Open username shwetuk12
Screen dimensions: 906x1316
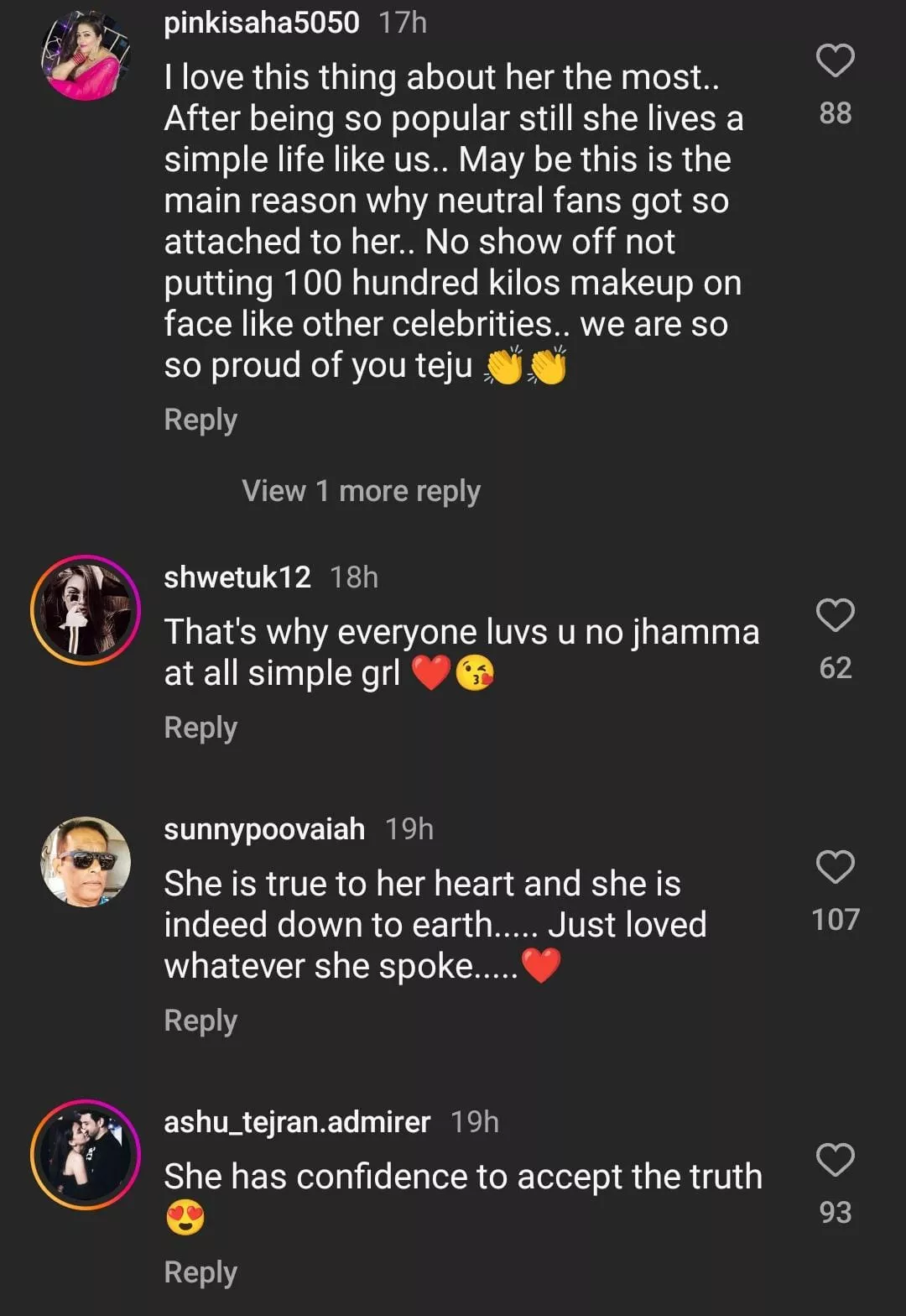tap(237, 577)
